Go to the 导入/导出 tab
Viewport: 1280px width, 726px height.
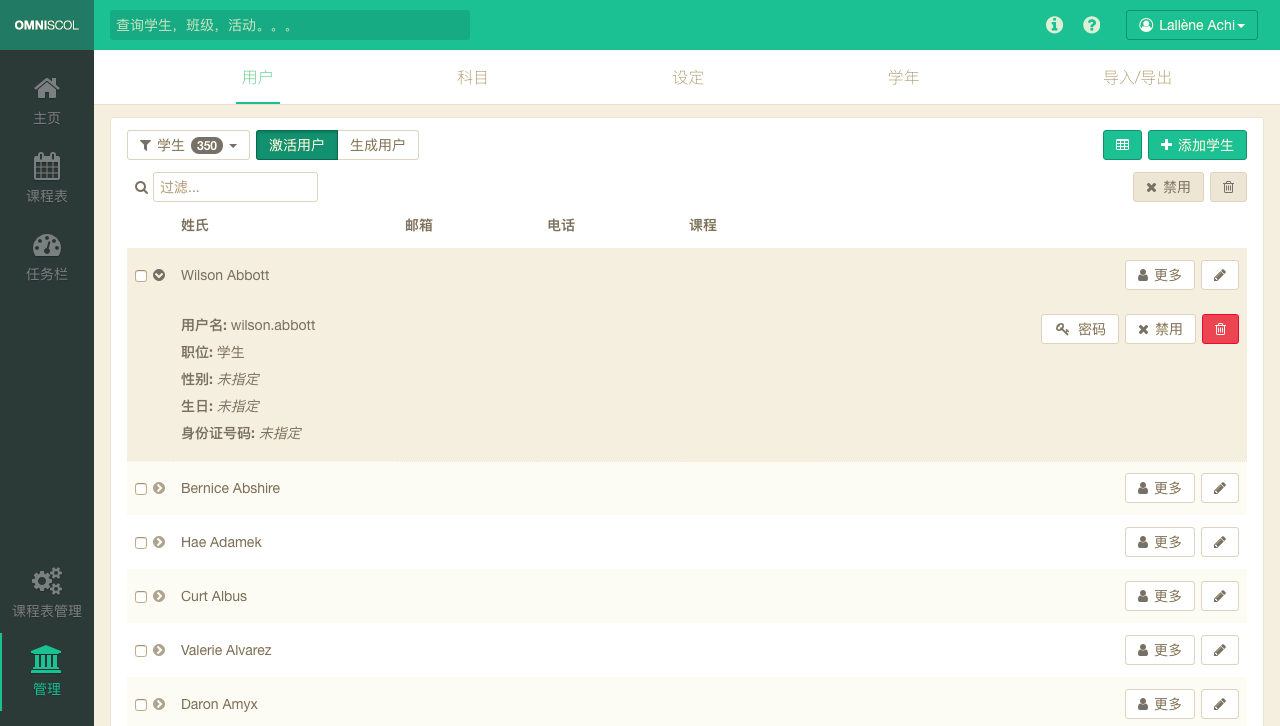coord(1137,77)
